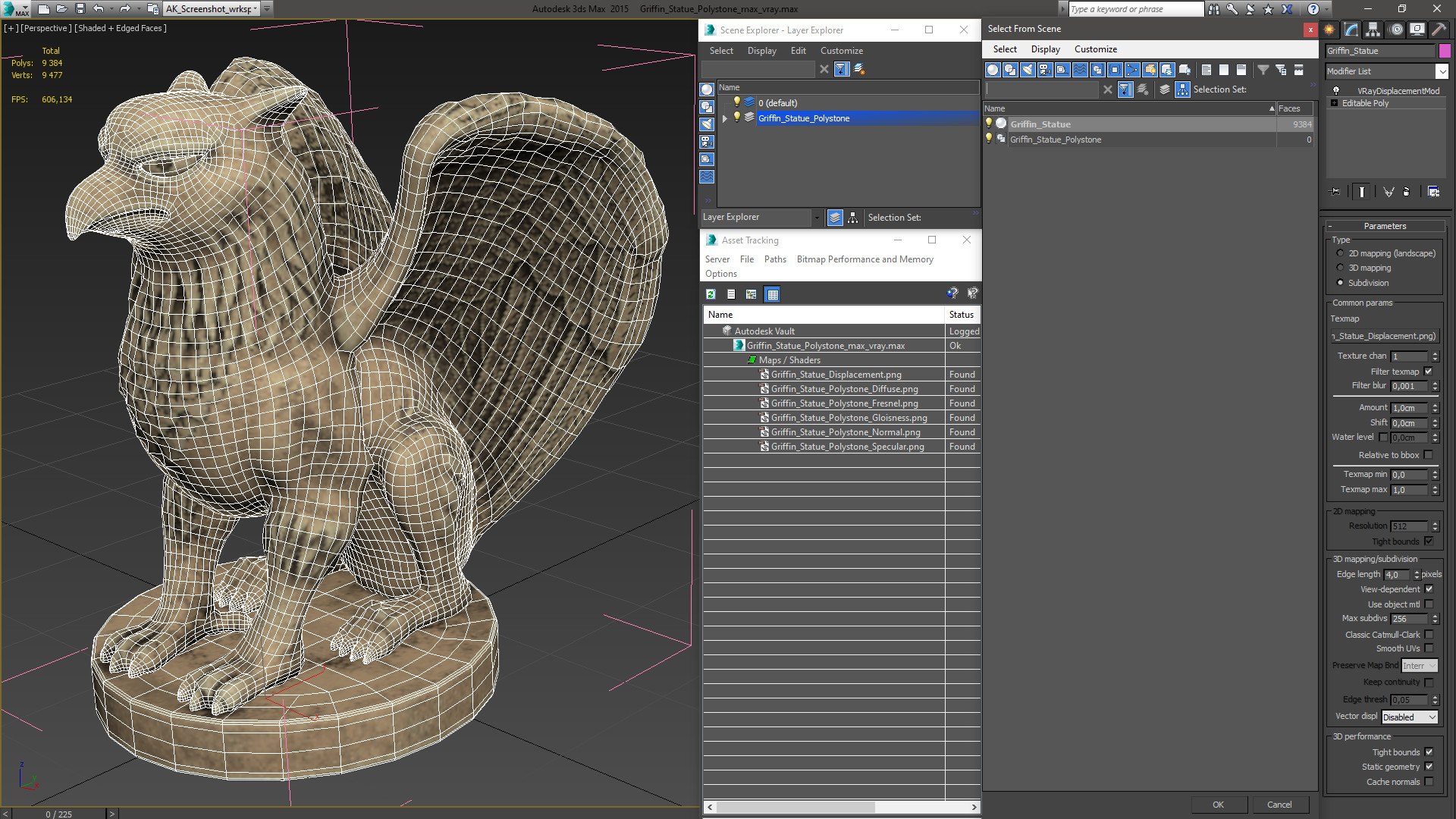Expand the Editable Poly modifier entry
1456x819 pixels.
(1335, 103)
